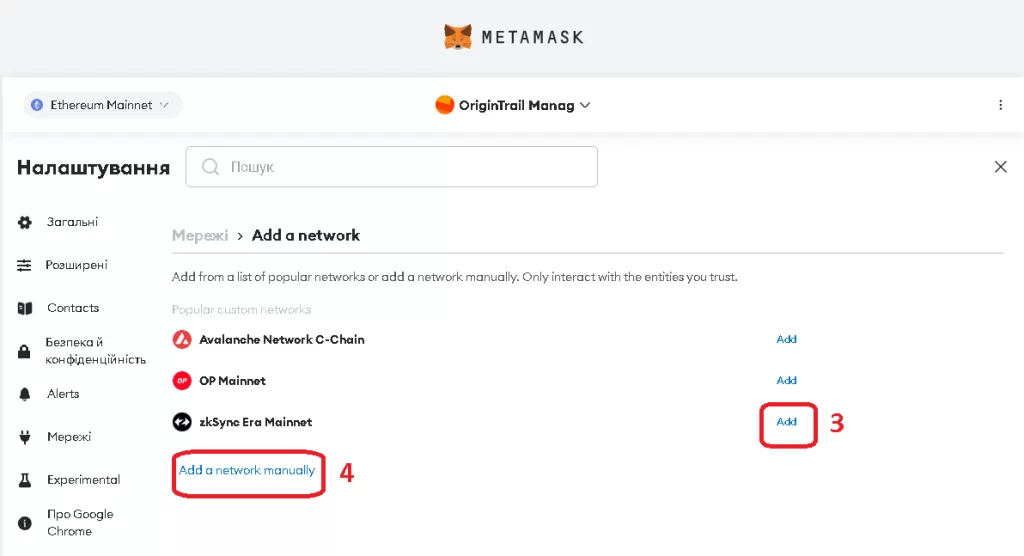The height and width of the screenshot is (556, 1024).
Task: Click the Мережі breadcrumb link
Action: 200,235
